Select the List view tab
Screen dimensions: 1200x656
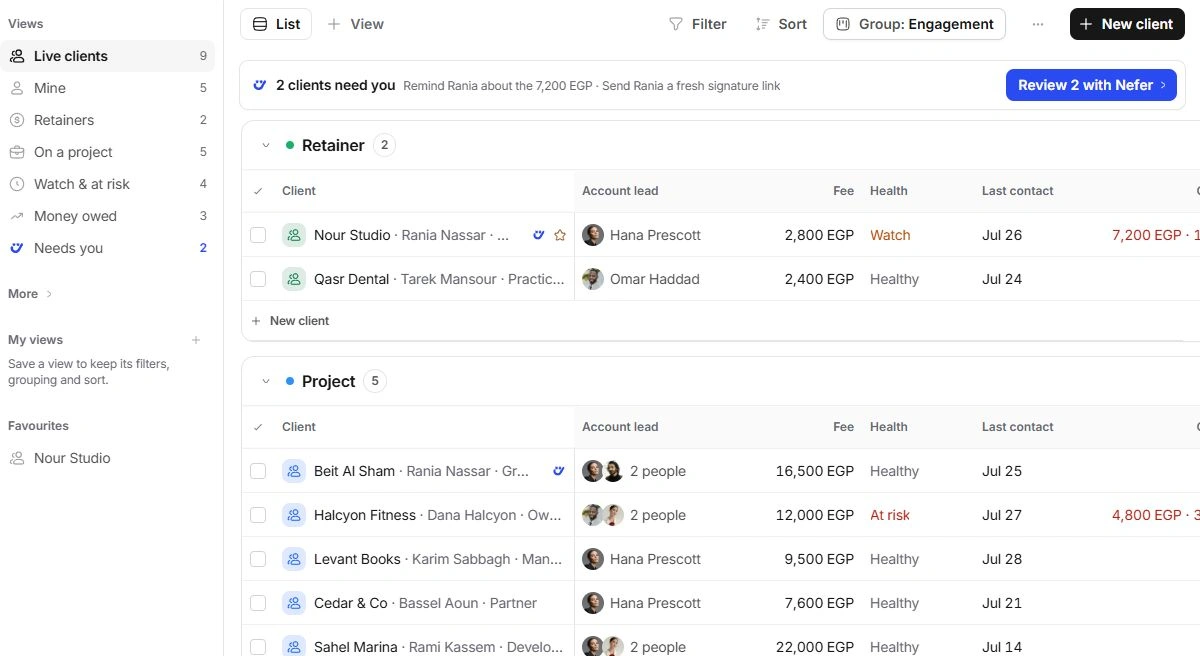pos(276,24)
